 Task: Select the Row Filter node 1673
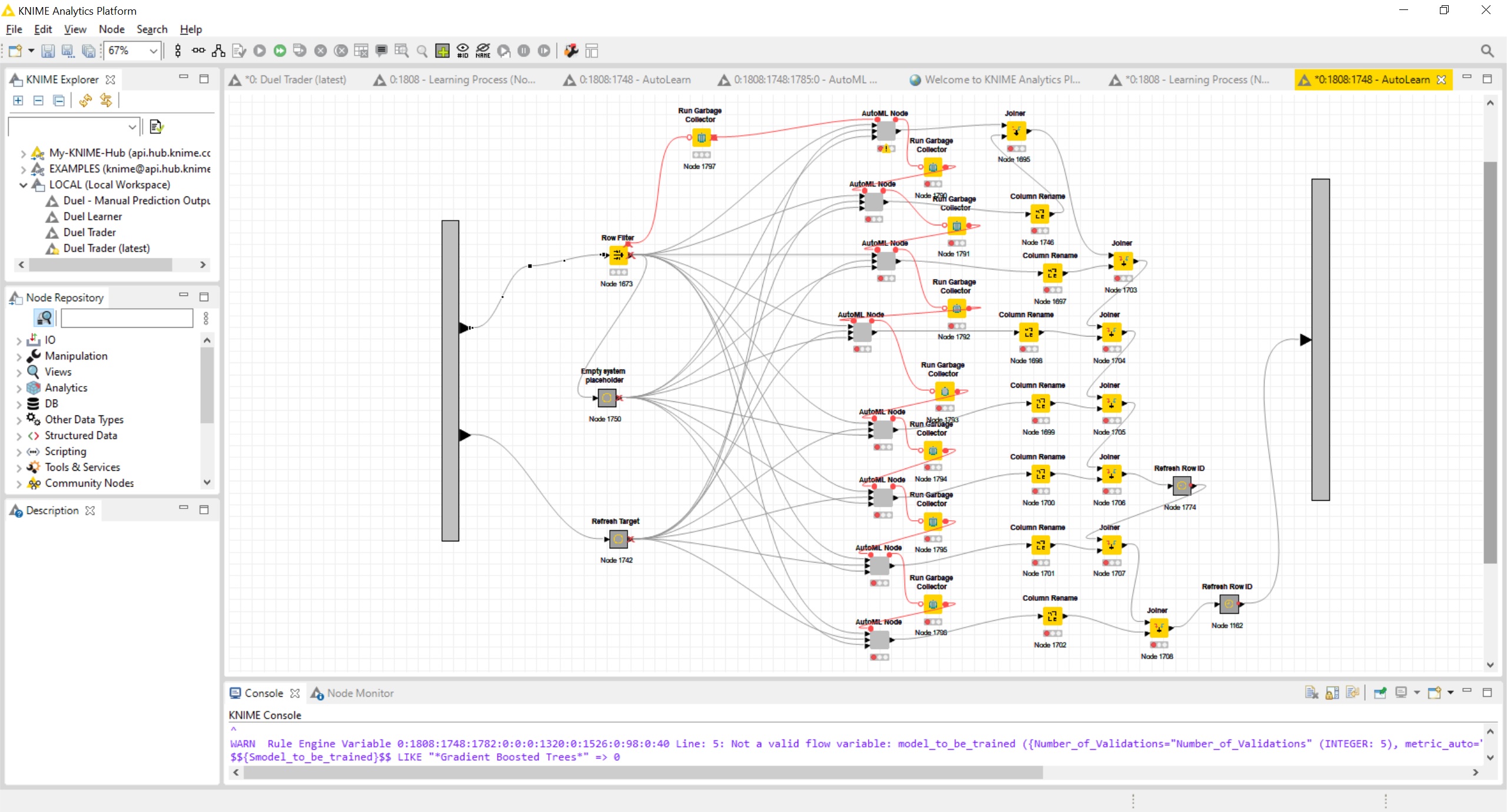(x=618, y=255)
